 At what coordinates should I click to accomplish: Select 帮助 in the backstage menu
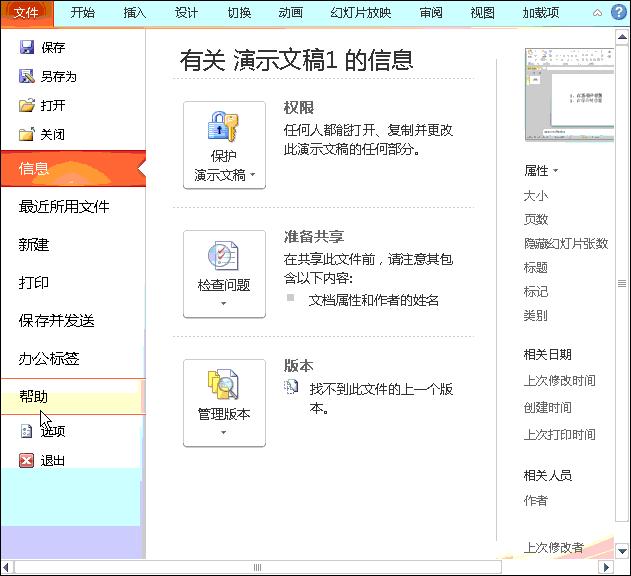tap(73, 396)
